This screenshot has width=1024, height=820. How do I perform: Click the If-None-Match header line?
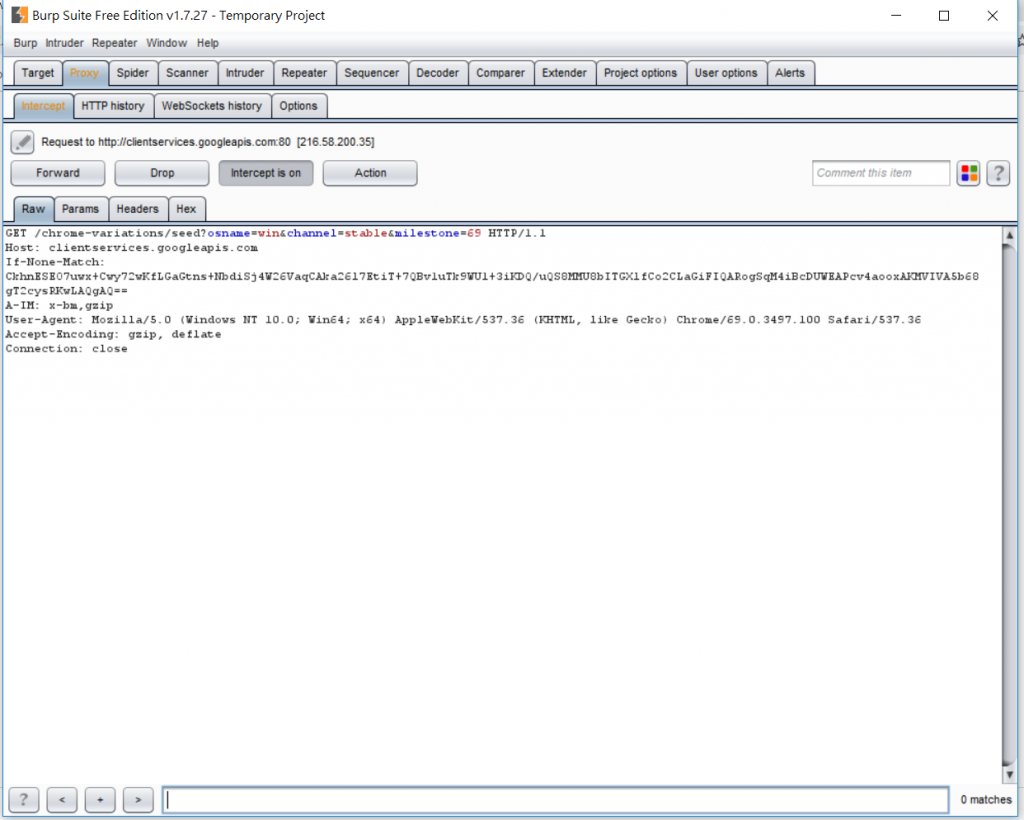pos(55,262)
